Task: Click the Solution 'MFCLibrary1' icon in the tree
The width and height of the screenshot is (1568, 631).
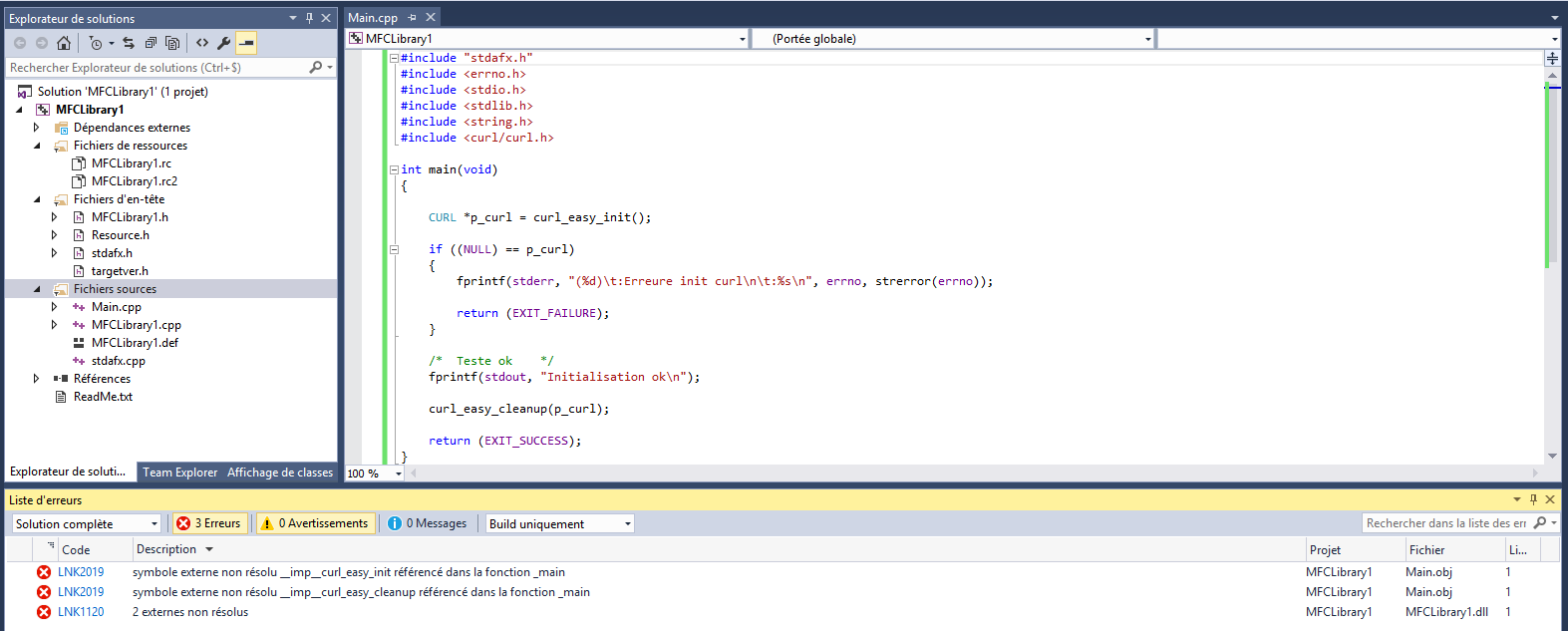Action: click(25, 92)
